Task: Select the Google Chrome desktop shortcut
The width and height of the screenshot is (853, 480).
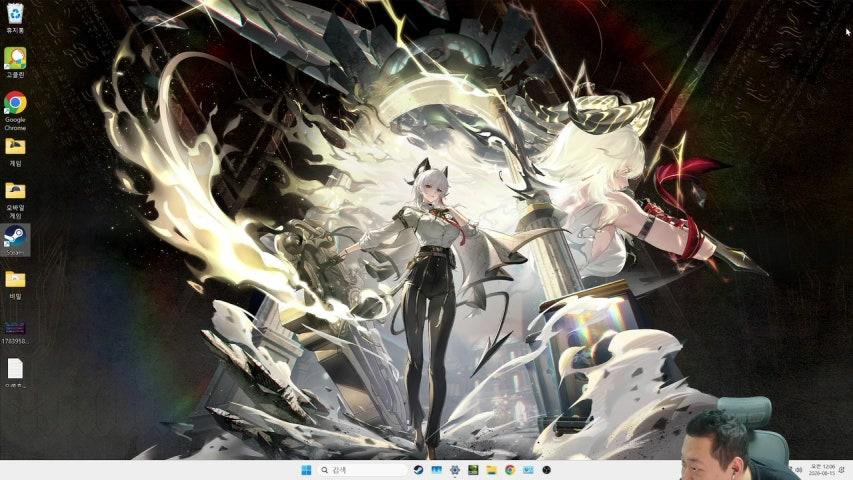Action: [x=15, y=111]
